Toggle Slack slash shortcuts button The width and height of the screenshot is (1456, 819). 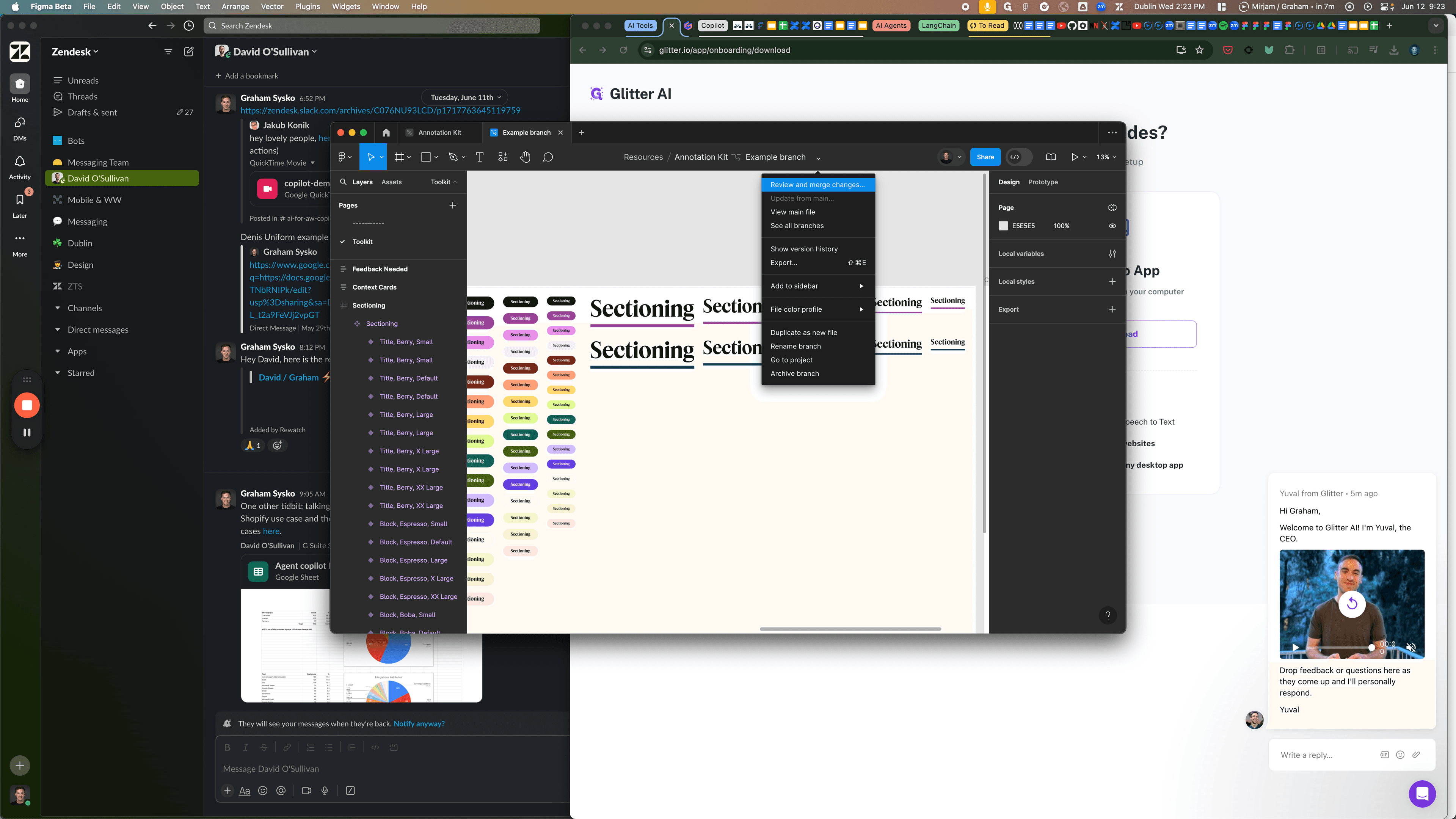tap(350, 791)
